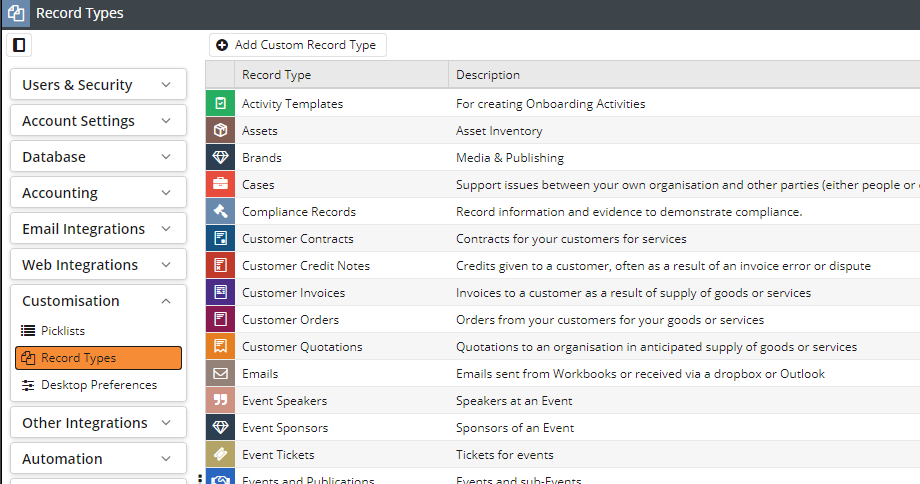Click the brown Assets cube icon
The image size is (920, 484).
point(220,130)
